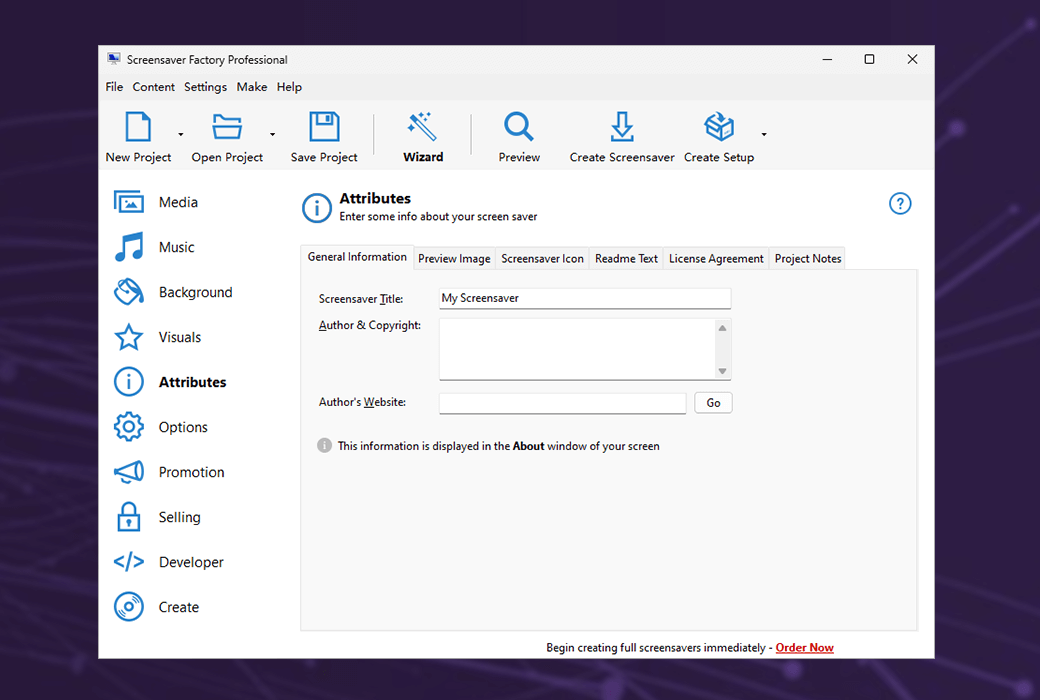Open the Media section icon in sidebar

[x=129, y=202]
